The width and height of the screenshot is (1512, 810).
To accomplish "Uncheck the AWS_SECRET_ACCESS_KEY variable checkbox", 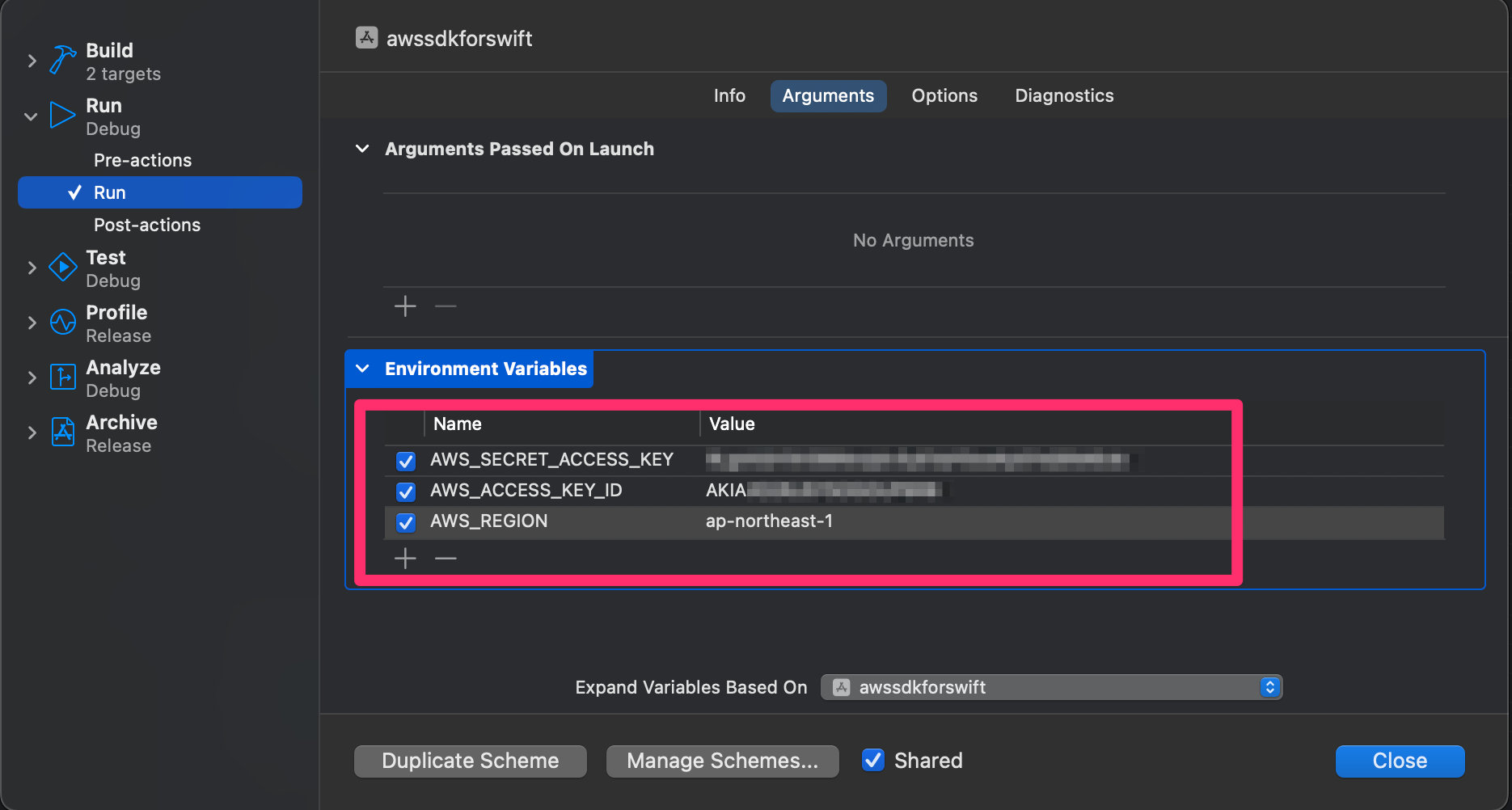I will coord(406,461).
